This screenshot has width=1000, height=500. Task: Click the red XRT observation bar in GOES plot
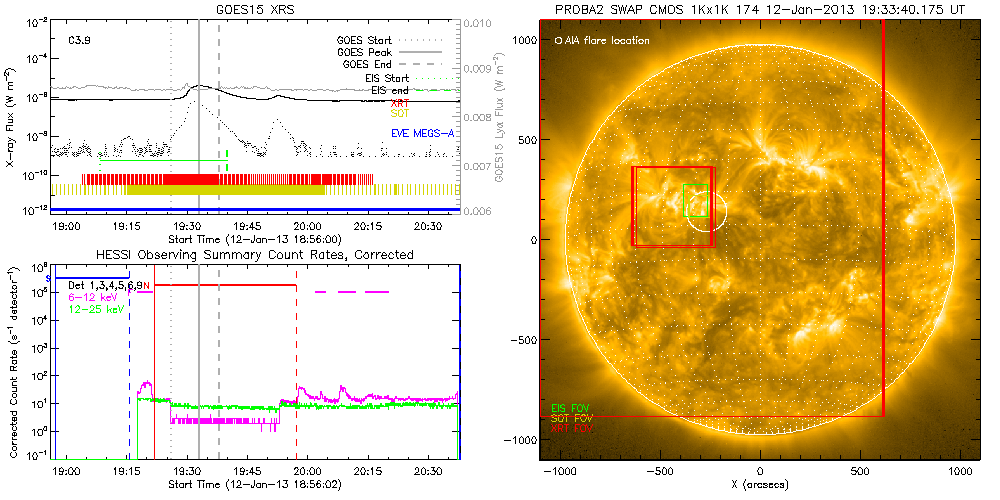pos(228,179)
